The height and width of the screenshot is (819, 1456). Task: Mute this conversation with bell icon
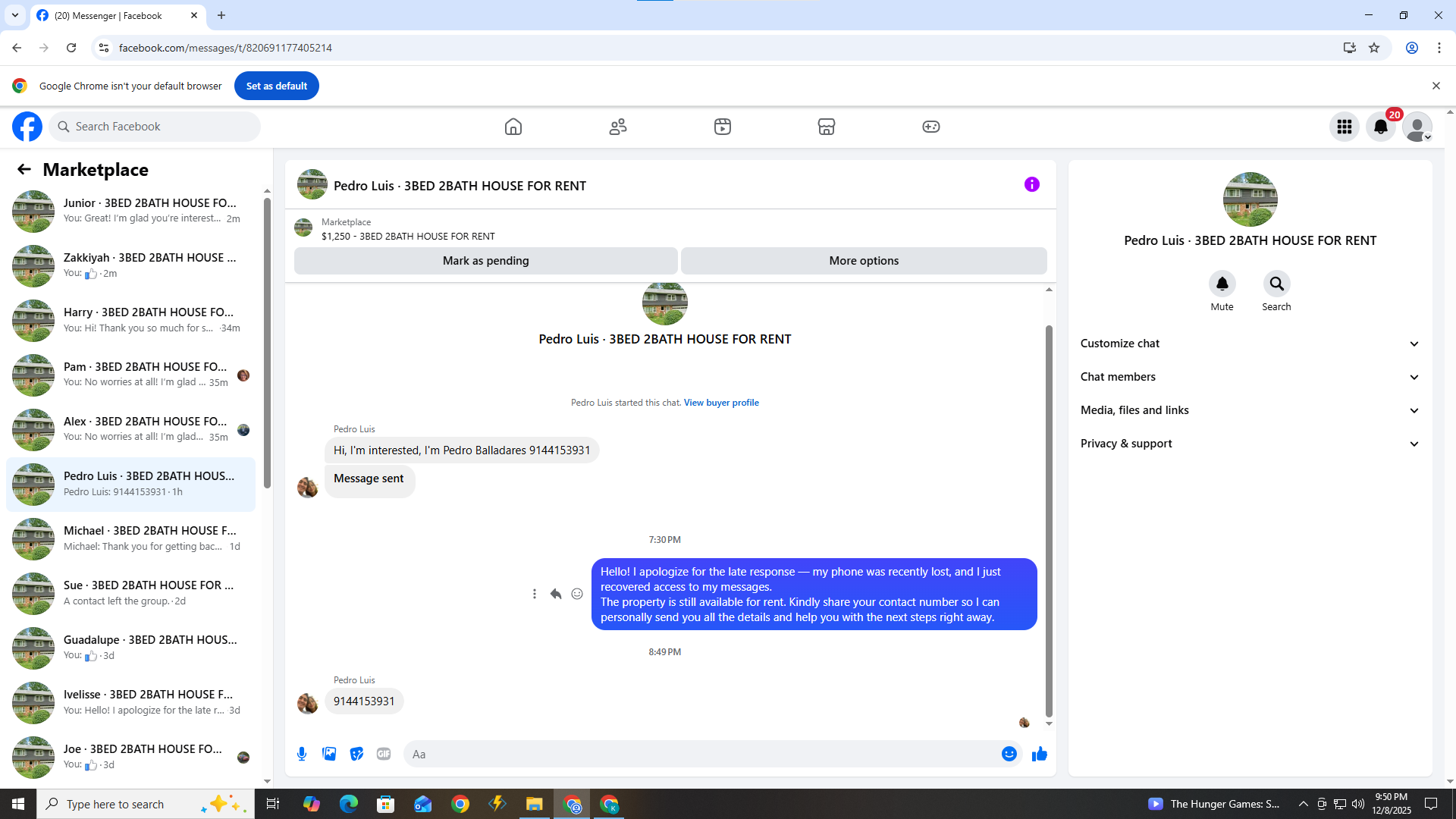tap(1222, 284)
